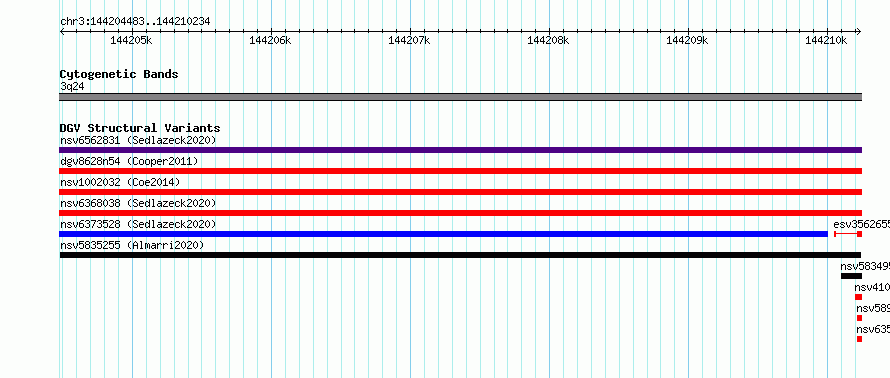Select the red nsv1002032 variant bar
Viewport: 890px width, 378px height.
tap(460, 192)
